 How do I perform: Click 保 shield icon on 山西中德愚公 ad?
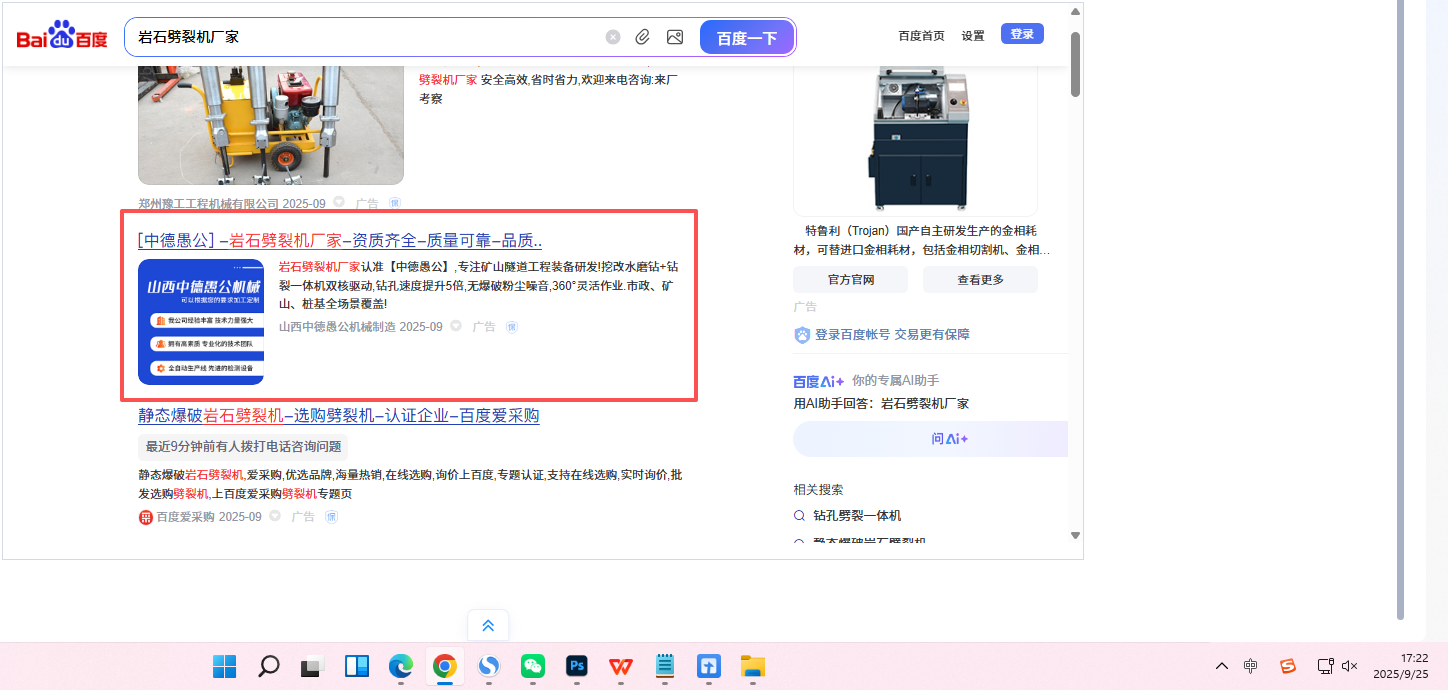click(512, 327)
